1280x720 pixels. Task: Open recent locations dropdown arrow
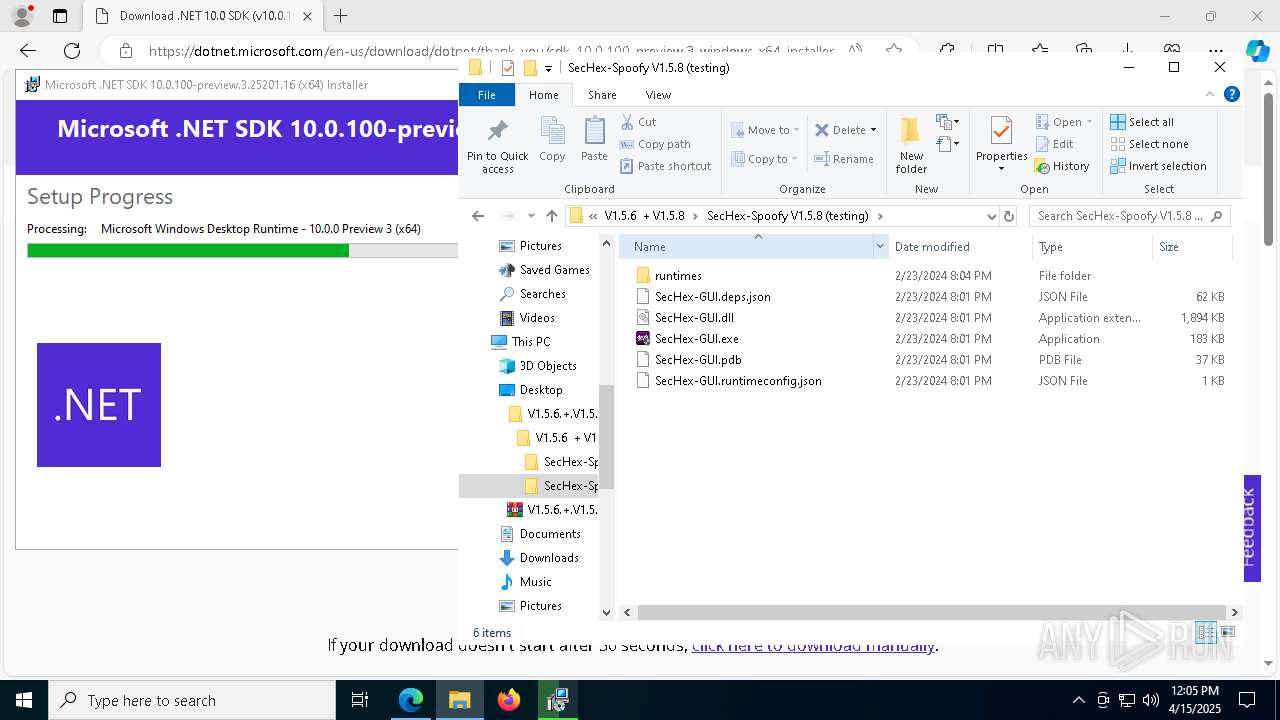(x=531, y=216)
